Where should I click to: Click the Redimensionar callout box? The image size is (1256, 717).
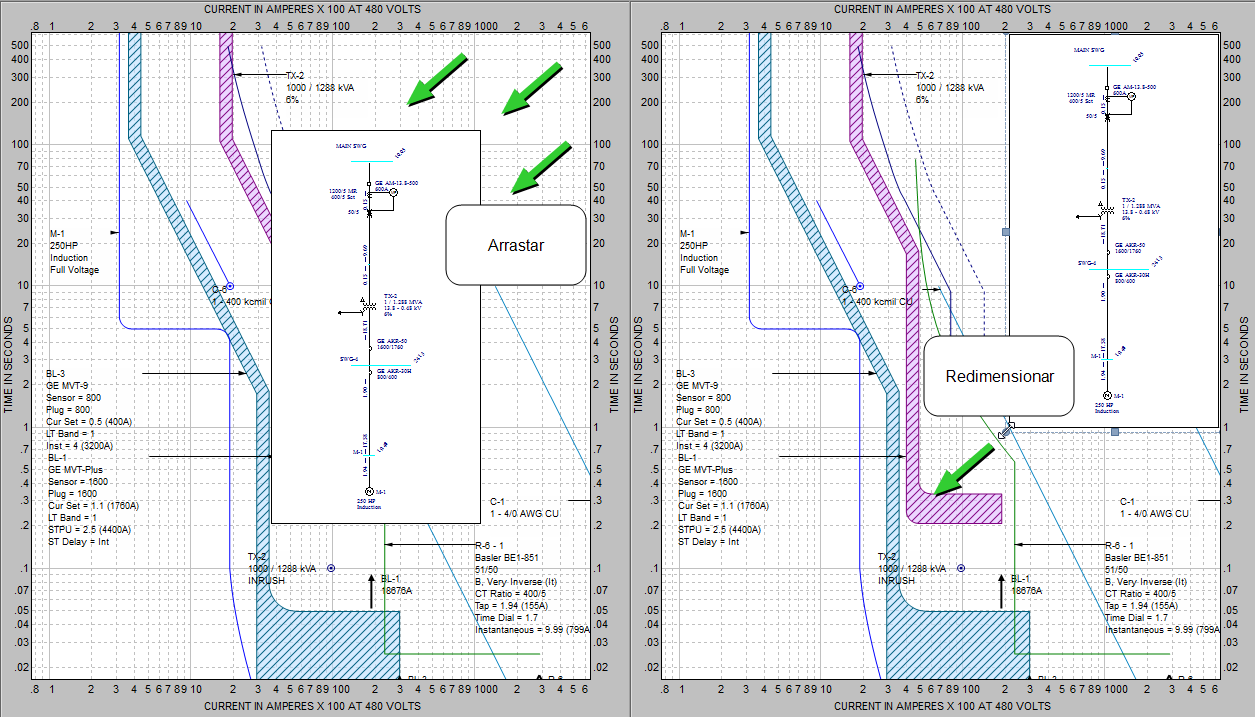(x=998, y=376)
